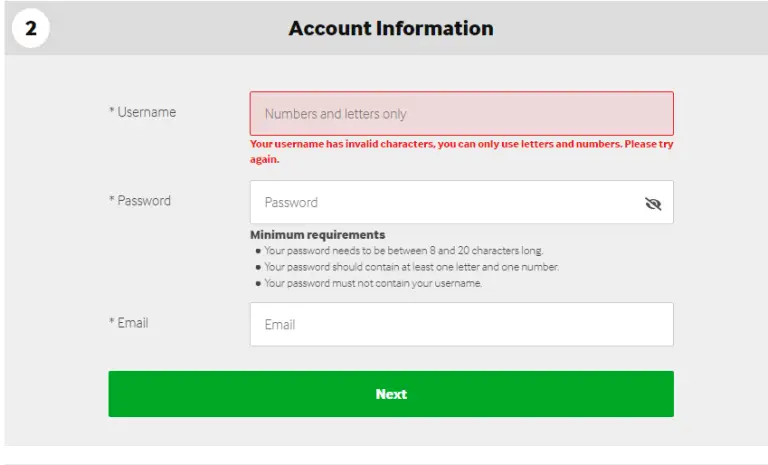Click the Password field label

tap(144, 201)
